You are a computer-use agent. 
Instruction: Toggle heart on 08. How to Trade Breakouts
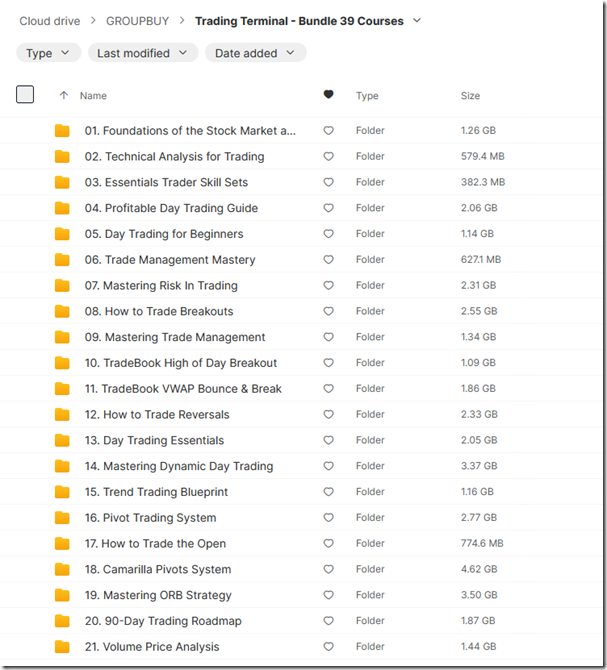click(328, 311)
